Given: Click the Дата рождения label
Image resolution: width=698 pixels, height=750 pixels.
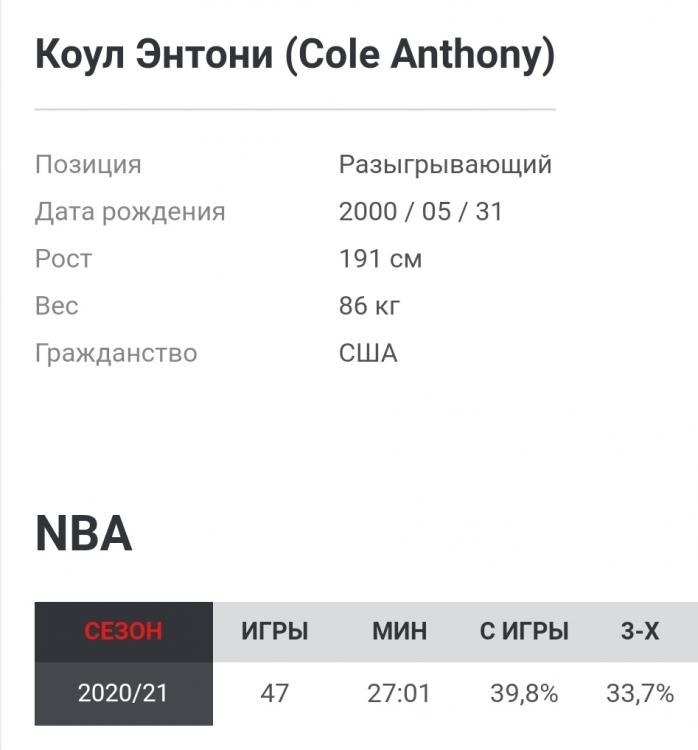Looking at the screenshot, I should [x=130, y=212].
